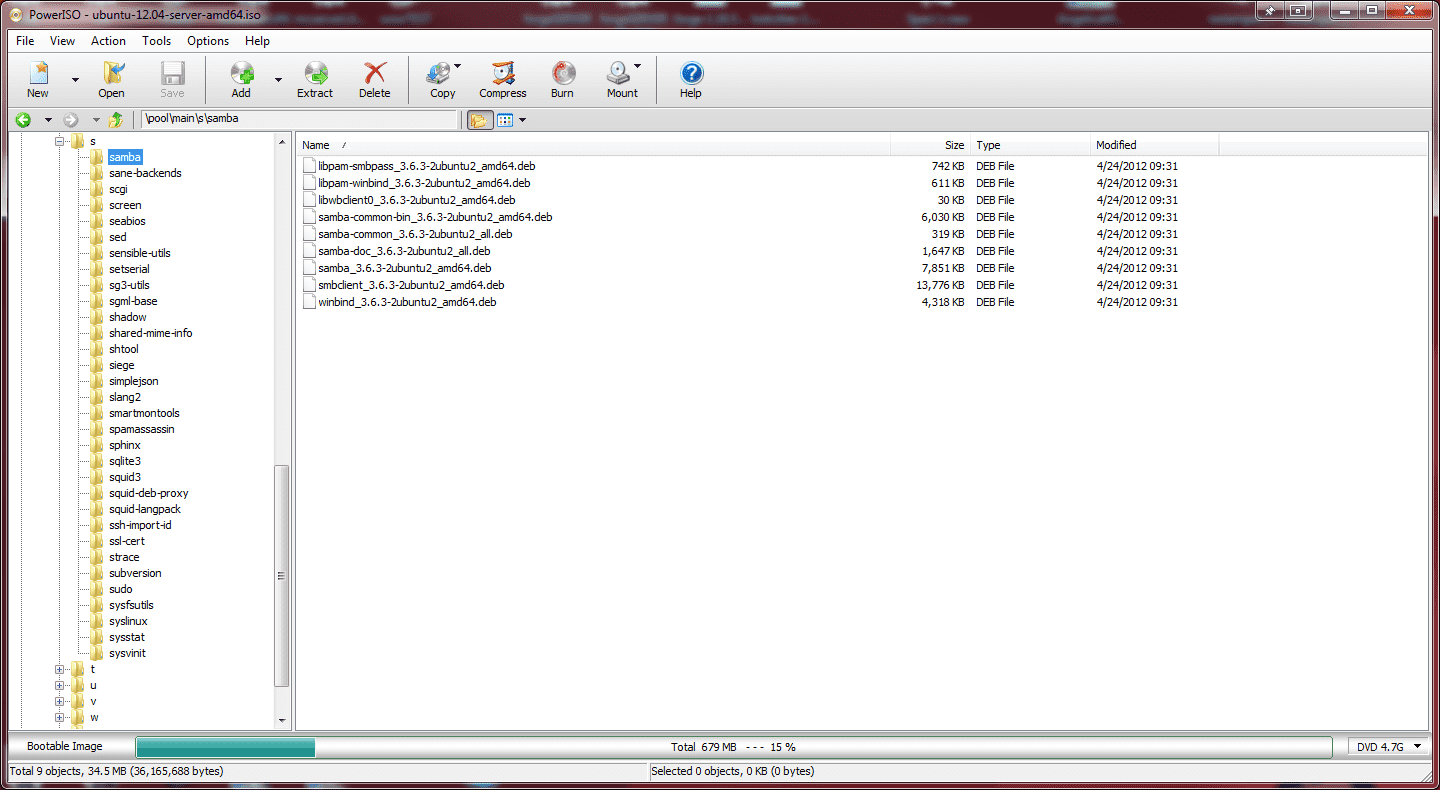Screen dimensions: 1440x790
Task: Select samba-common-bin_3.6.3-2ubuntu2_amd64.deb
Action: [435, 217]
